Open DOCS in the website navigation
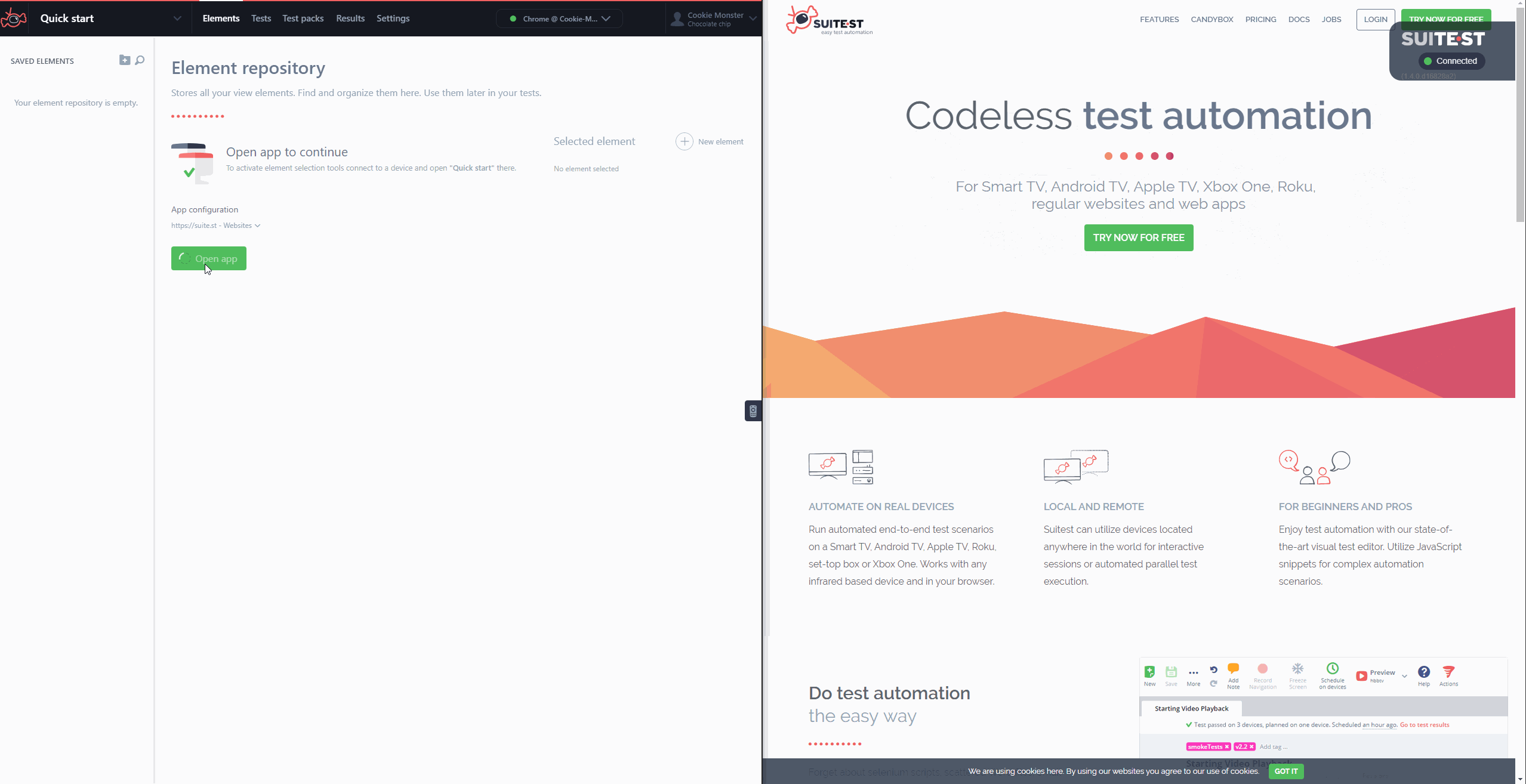1526x784 pixels. pyautogui.click(x=1299, y=19)
